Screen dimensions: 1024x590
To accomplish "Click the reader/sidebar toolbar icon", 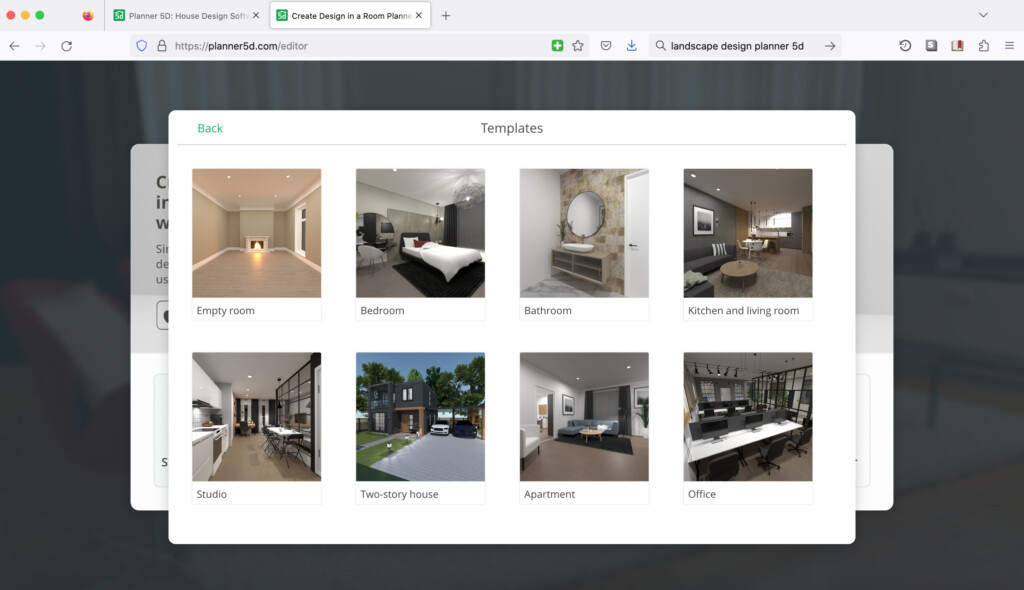I will 931,46.
